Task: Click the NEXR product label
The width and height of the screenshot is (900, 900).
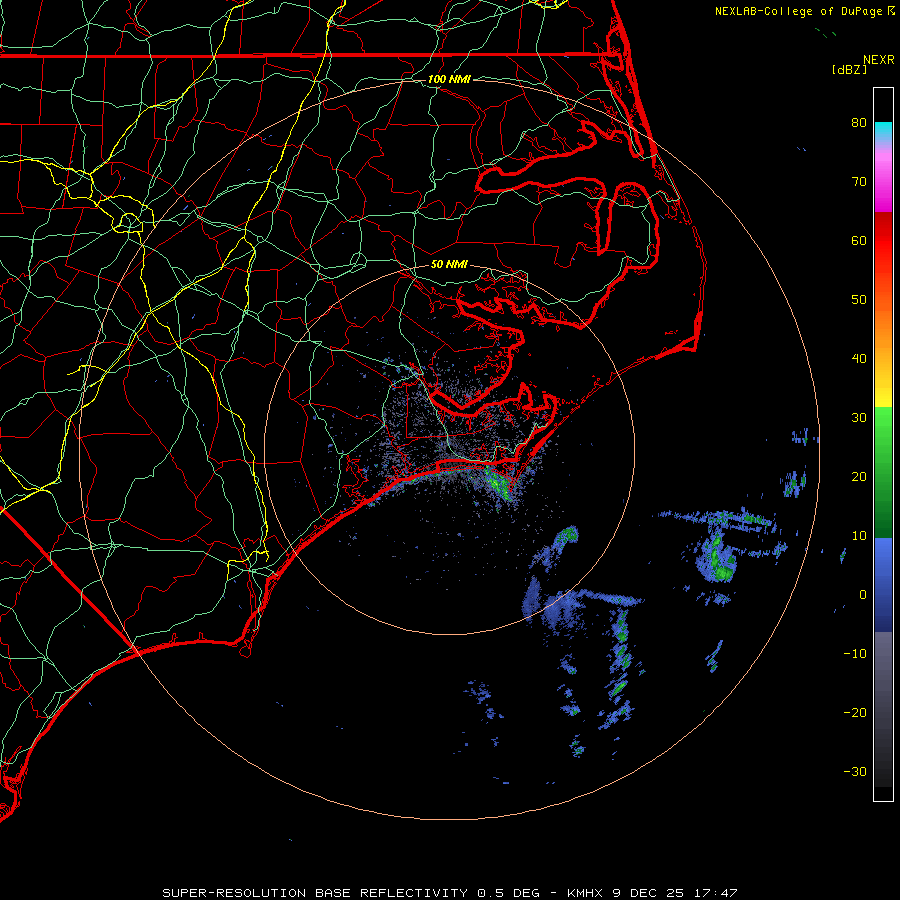Action: point(878,60)
